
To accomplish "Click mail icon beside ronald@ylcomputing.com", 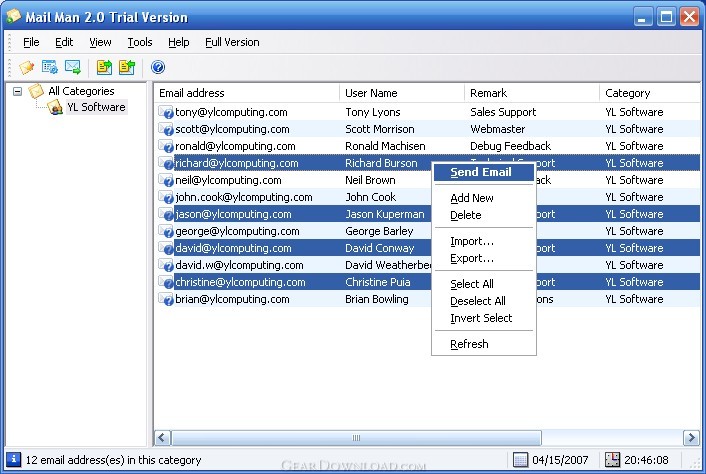I will (x=166, y=146).
